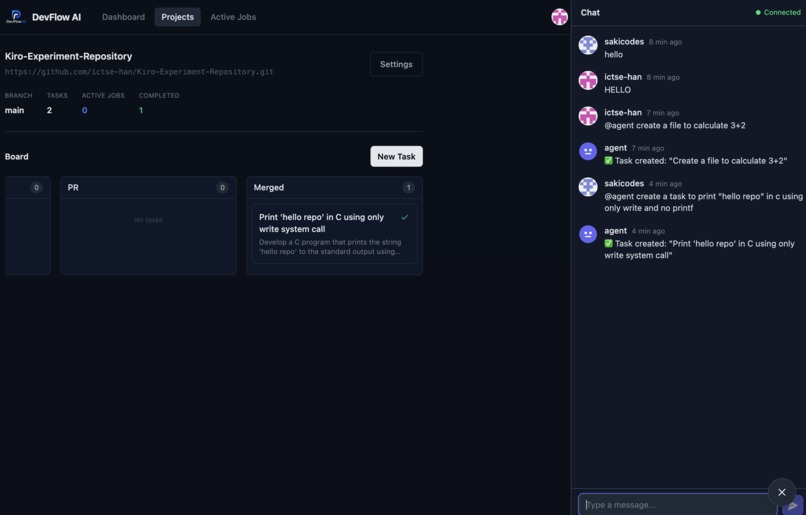
Task: Click the DevFlow AI logo icon
Action: [x=16, y=16]
